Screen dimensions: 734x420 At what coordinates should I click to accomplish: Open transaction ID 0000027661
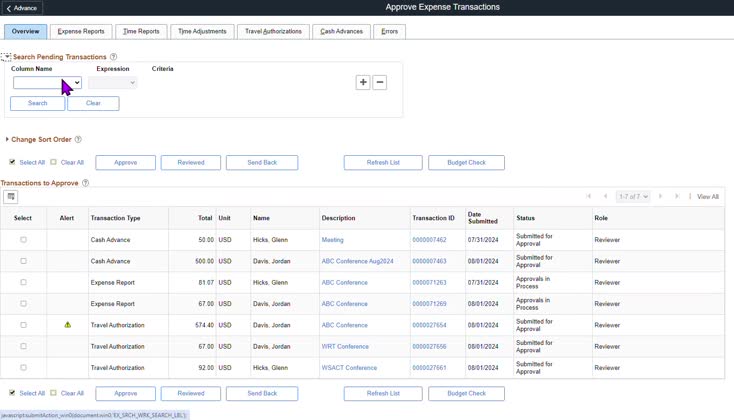429,368
